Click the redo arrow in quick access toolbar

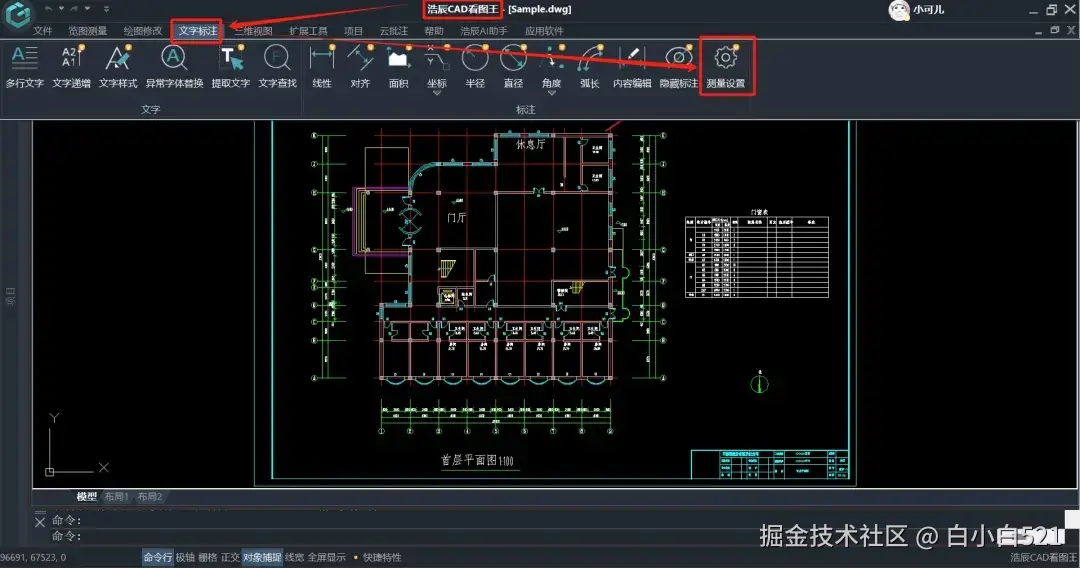point(74,8)
